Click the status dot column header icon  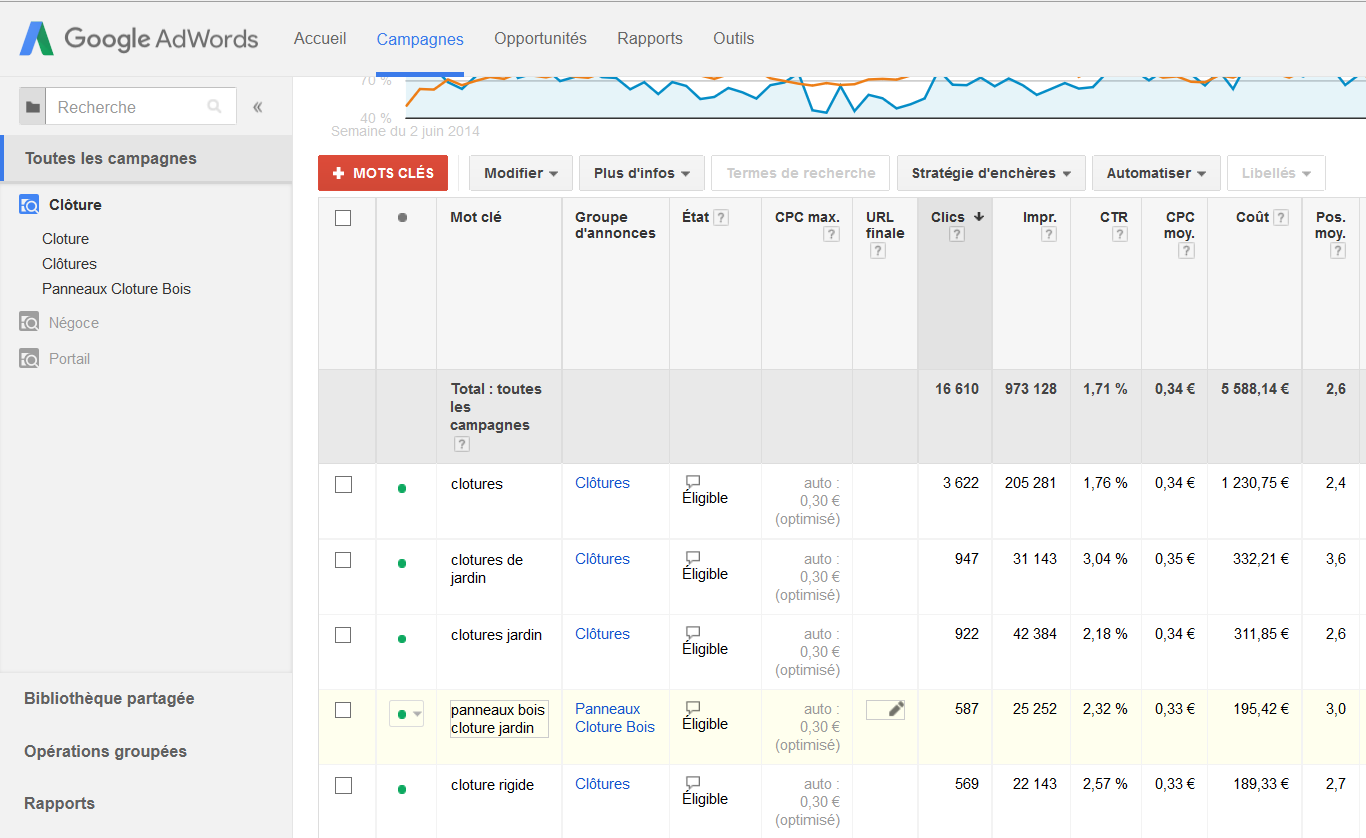(x=402, y=217)
